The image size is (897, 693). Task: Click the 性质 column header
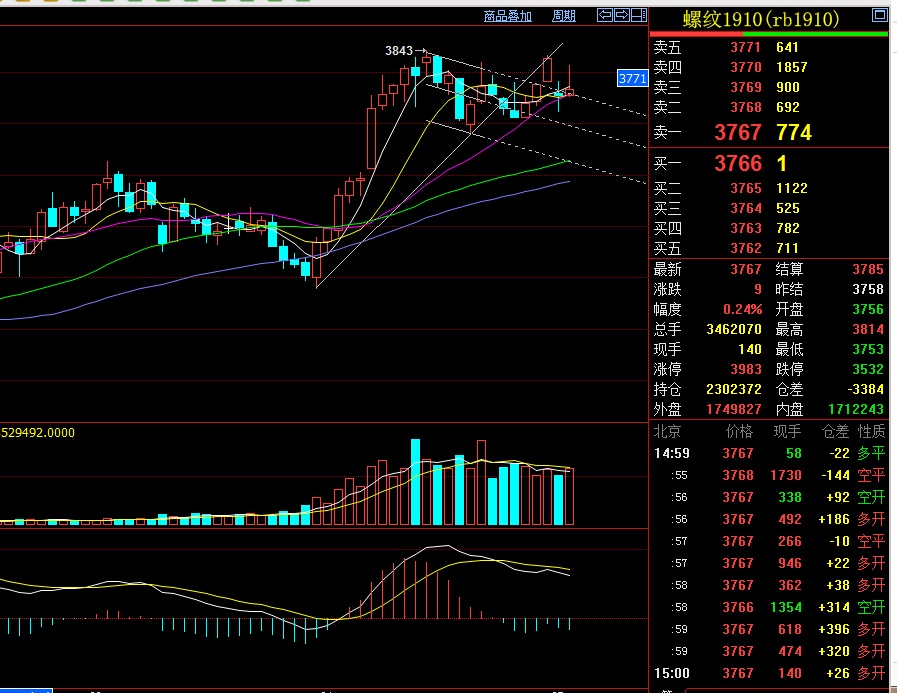(872, 432)
